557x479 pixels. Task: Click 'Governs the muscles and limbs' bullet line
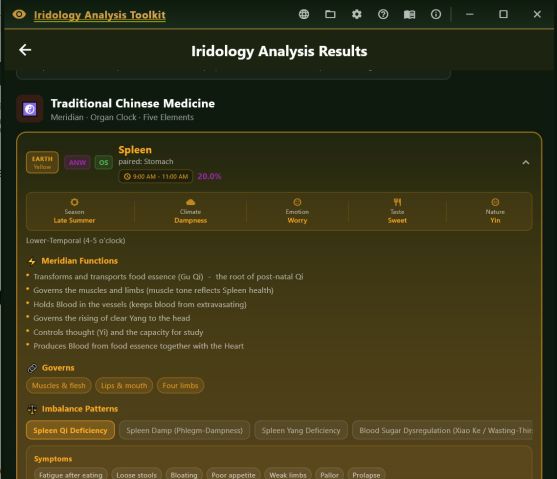pyautogui.click(x=153, y=290)
